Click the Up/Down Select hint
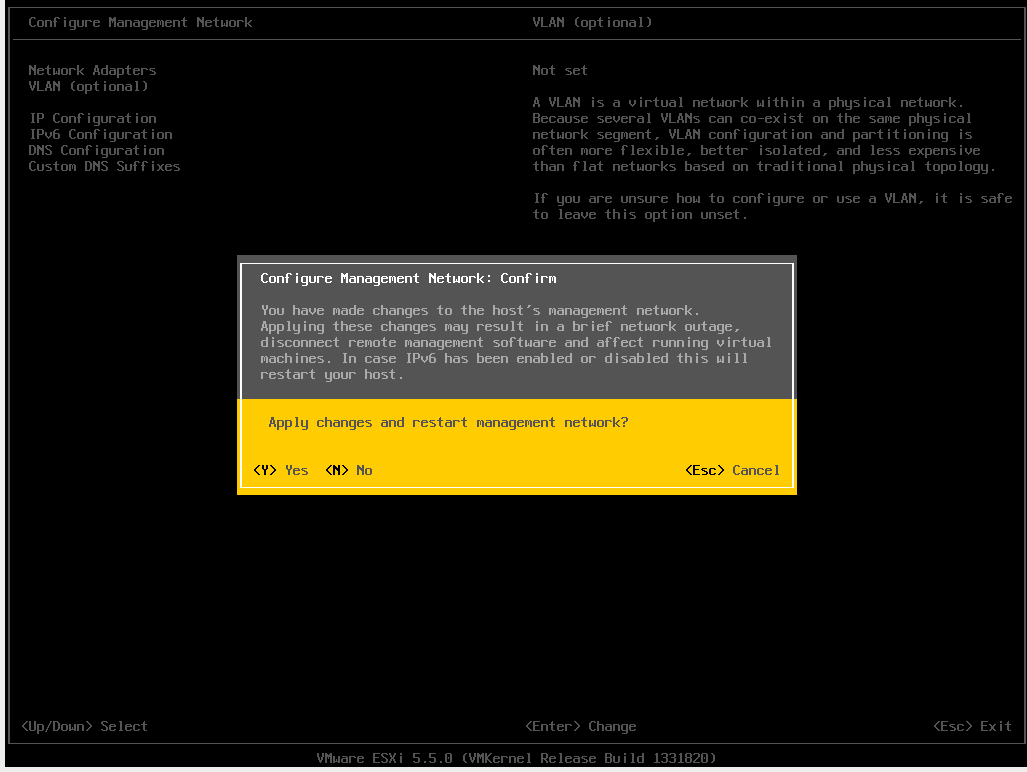1027x772 pixels. click(84, 726)
